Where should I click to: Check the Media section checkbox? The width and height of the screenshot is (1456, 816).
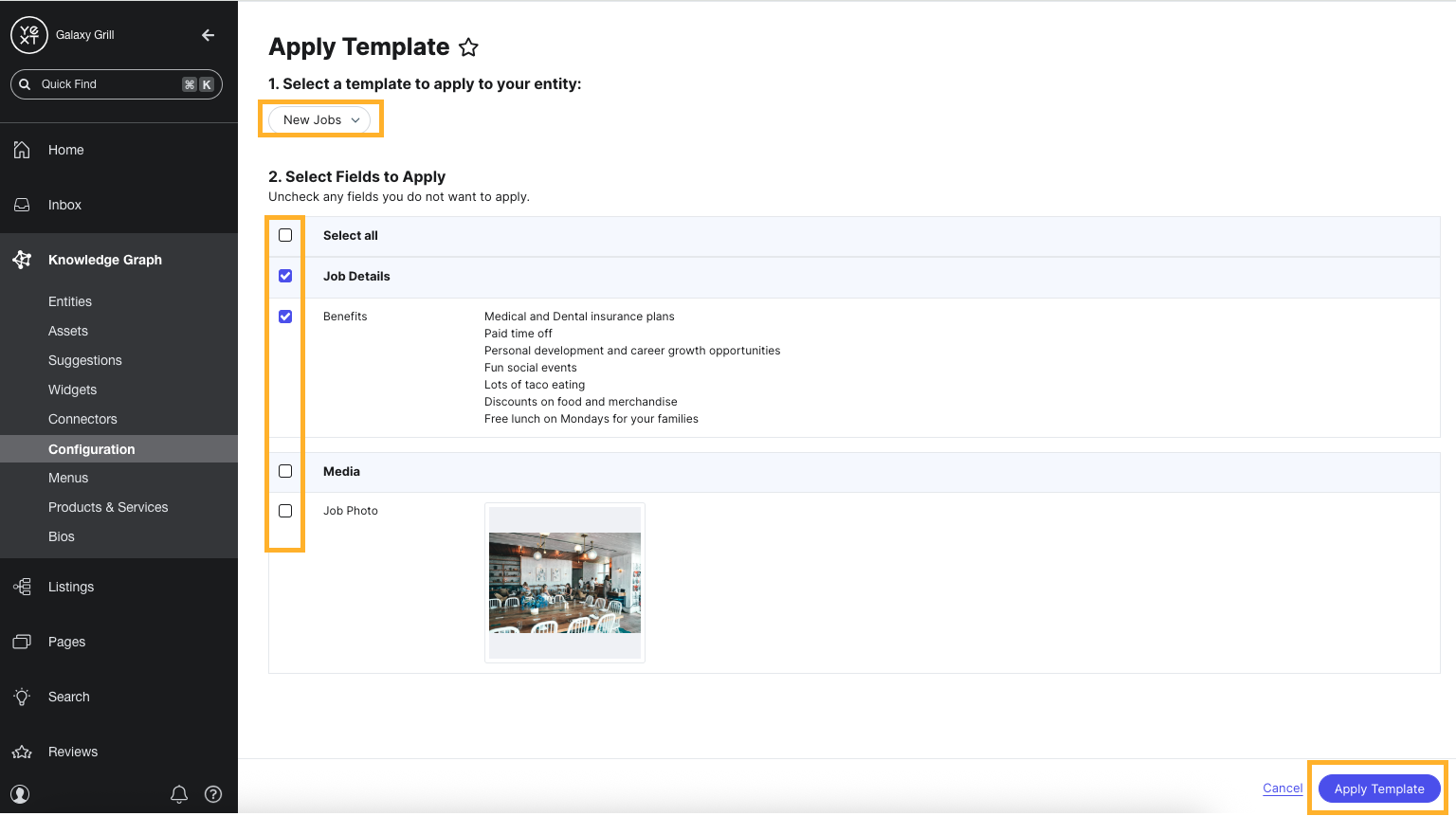(285, 470)
